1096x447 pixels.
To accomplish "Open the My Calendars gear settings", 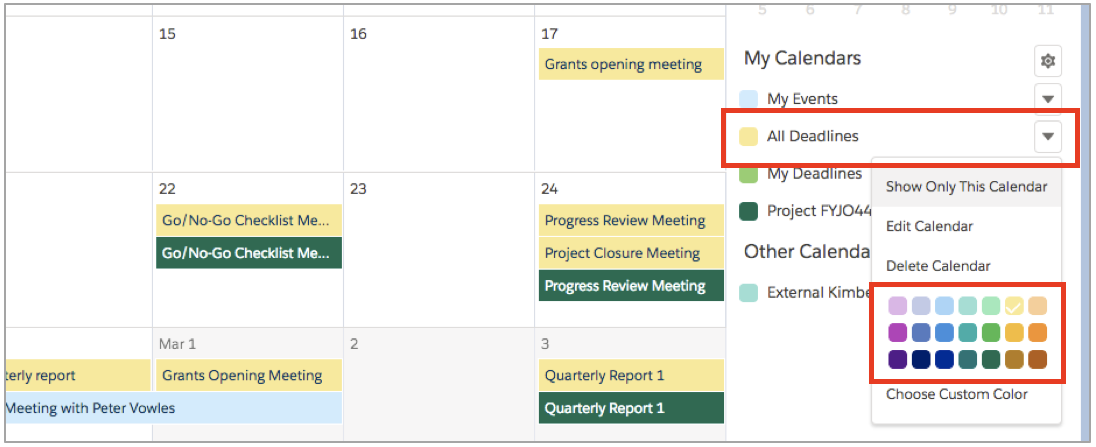I will (1047, 61).
